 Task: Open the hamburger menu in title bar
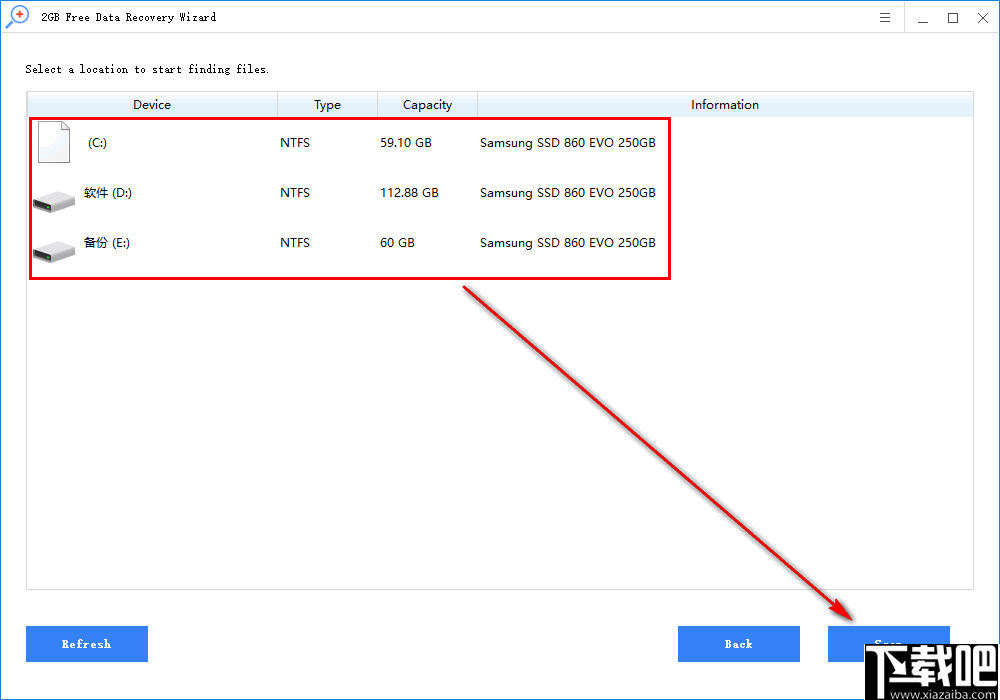[x=886, y=17]
